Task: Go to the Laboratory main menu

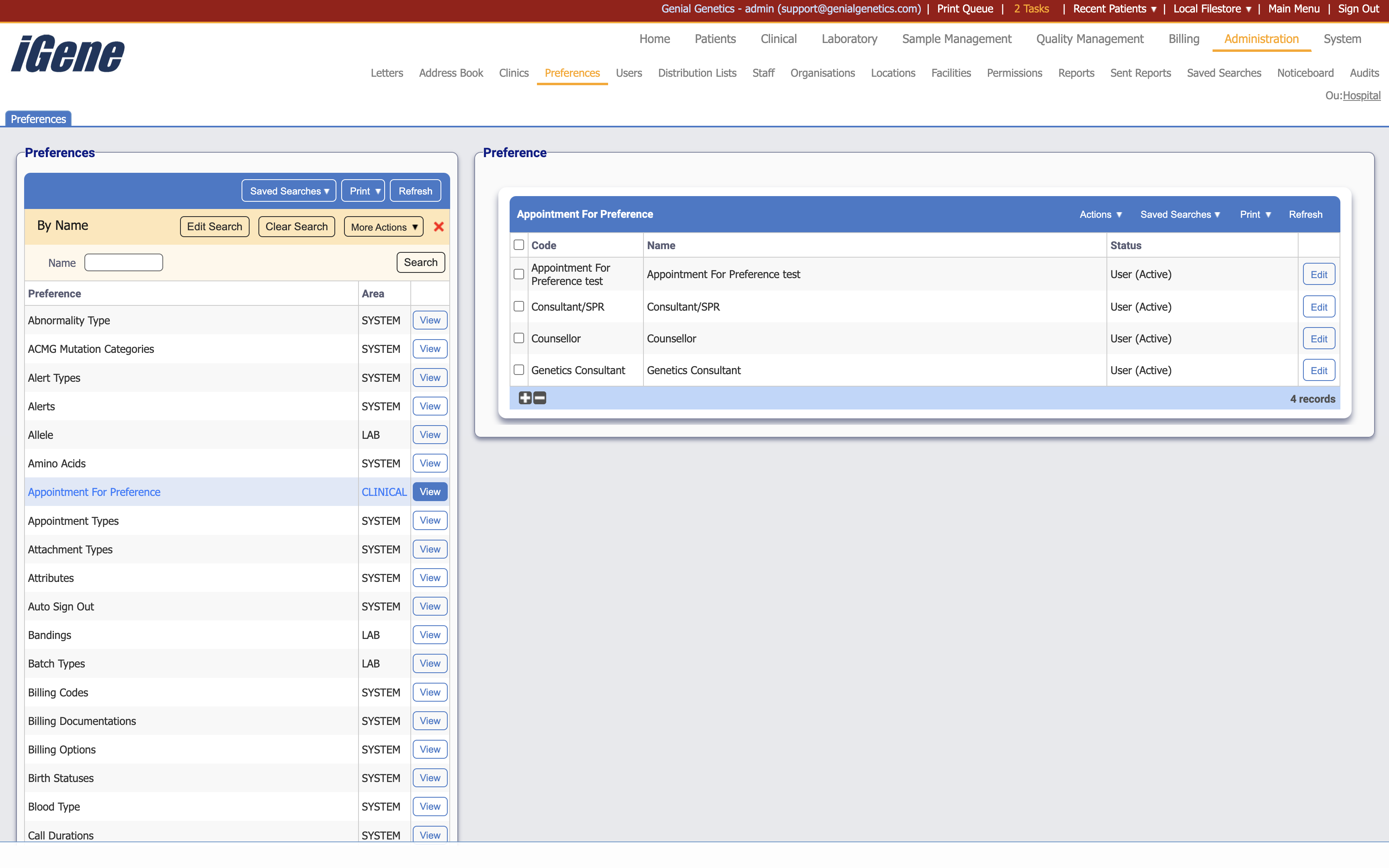Action: (849, 39)
